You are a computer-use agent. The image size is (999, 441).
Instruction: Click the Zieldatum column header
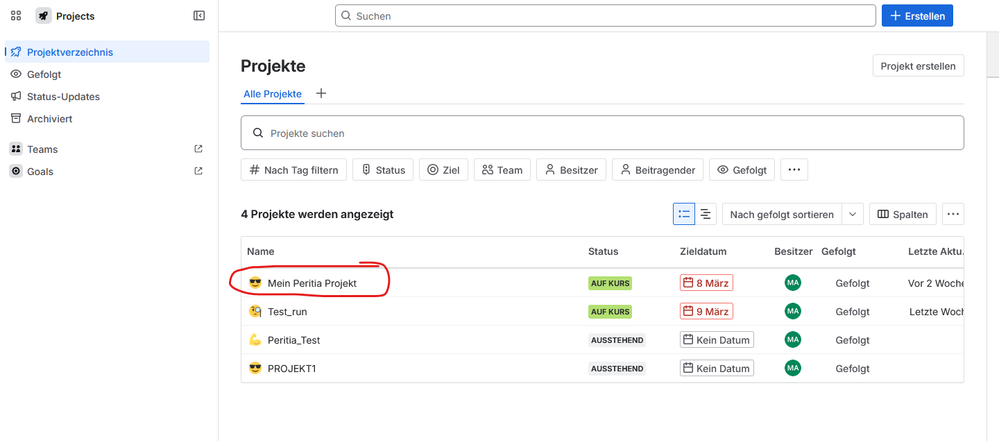703,252
